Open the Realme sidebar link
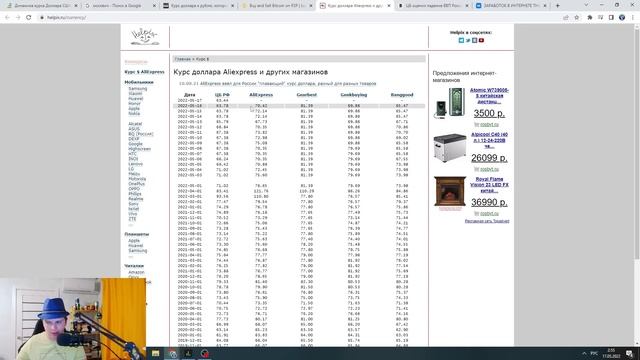Viewport: 640px width, 360px height. pos(136,199)
